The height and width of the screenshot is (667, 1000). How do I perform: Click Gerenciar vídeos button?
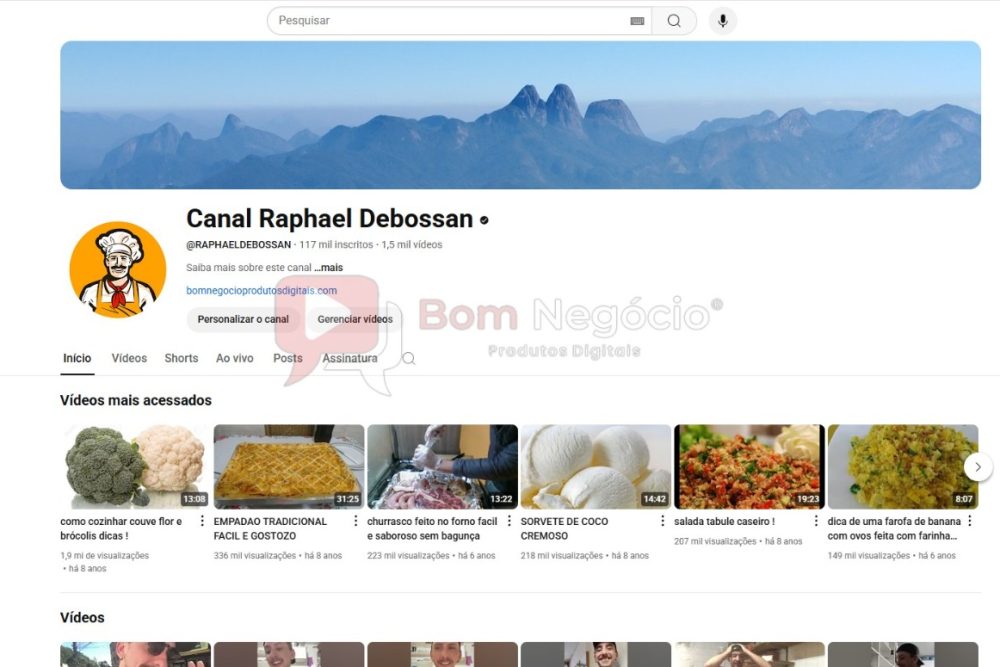pyautogui.click(x=355, y=319)
